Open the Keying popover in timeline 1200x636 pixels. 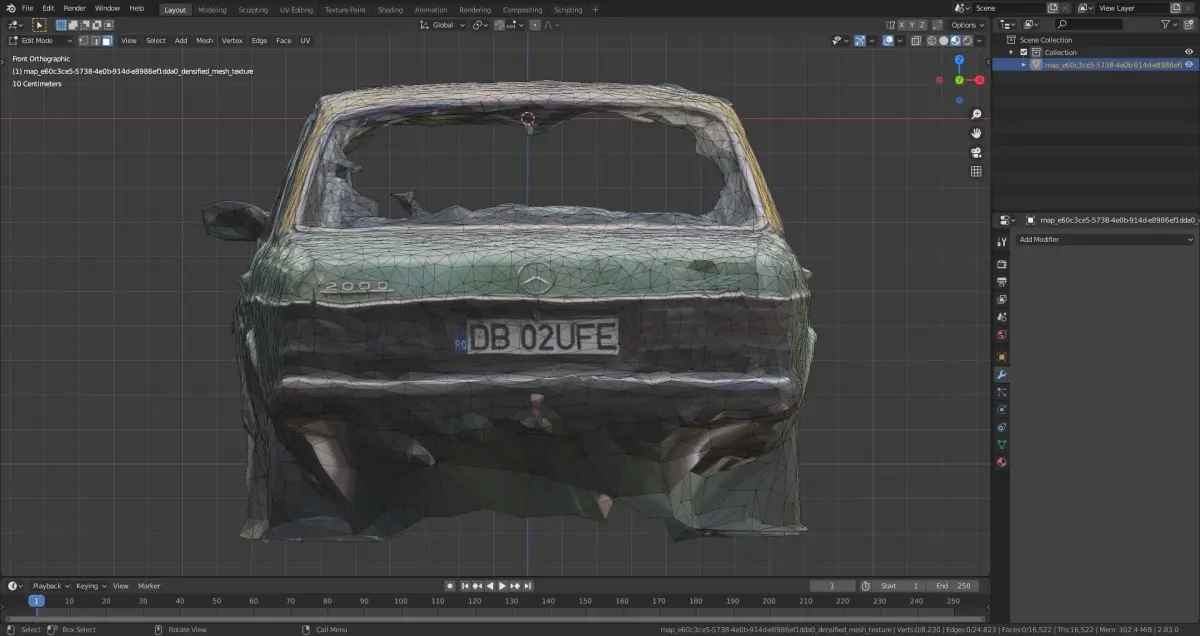(90, 586)
